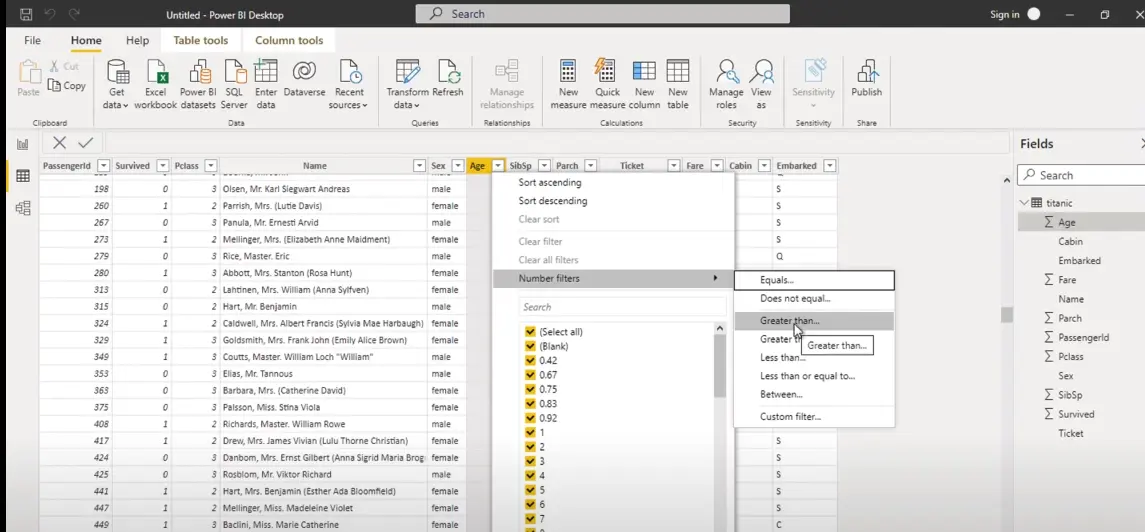
Task: Uncheck the 0.42 checkbox
Action: pos(530,361)
